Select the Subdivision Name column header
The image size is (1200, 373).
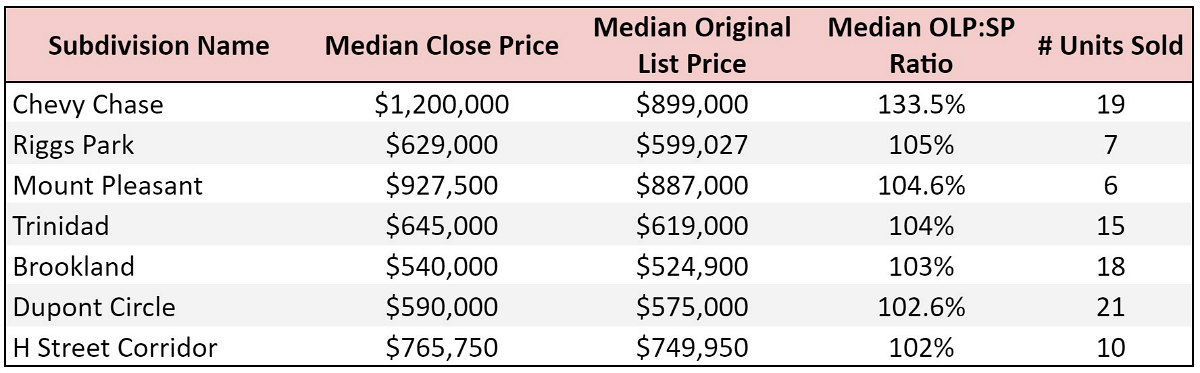(x=160, y=46)
